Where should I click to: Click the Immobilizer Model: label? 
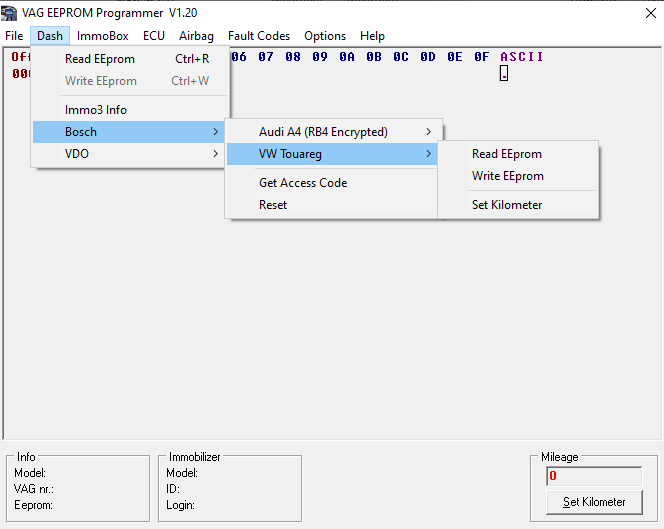[182, 473]
